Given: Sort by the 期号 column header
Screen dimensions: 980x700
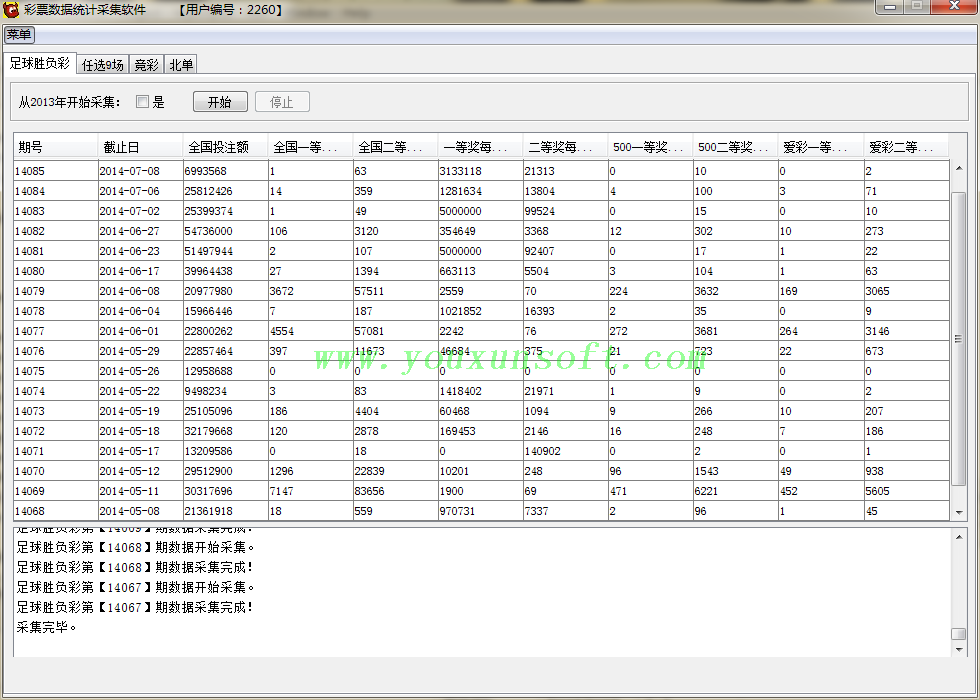Looking at the screenshot, I should (56, 147).
